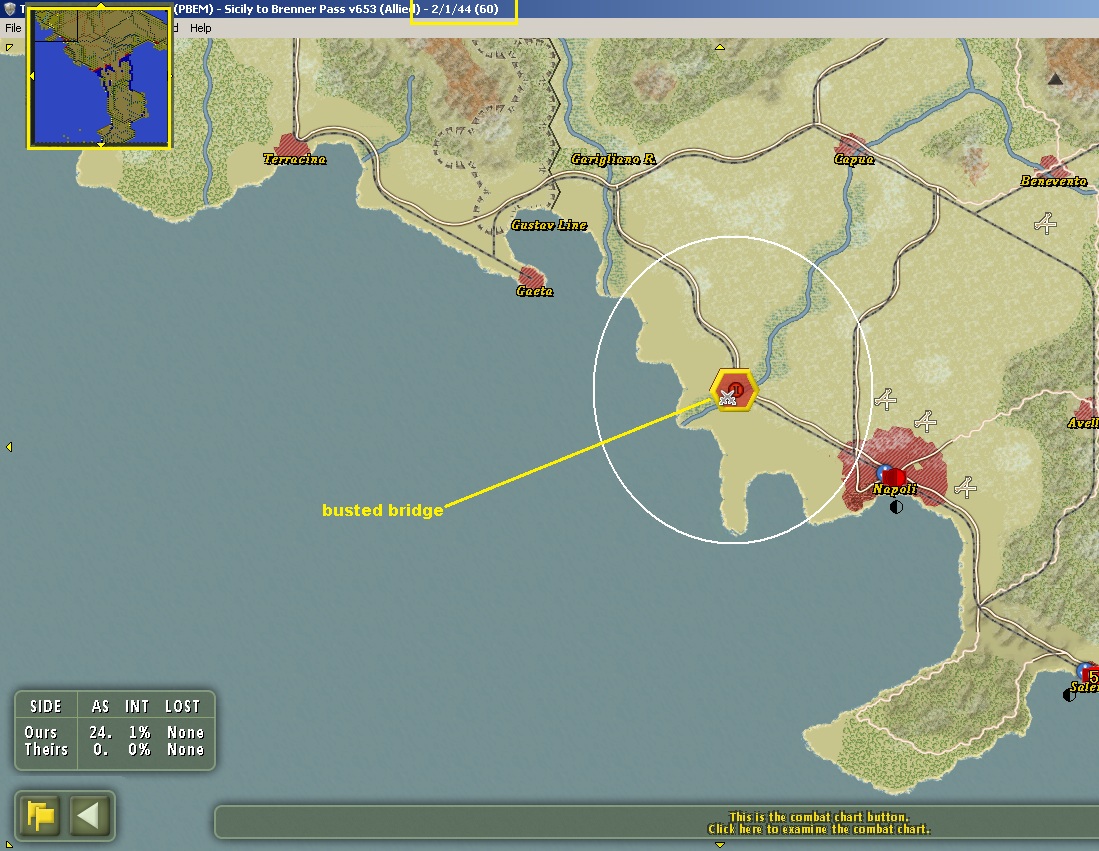Screen dimensions: 1099x851
Task: Click the left-pointing triangle back button
Action: pos(90,816)
